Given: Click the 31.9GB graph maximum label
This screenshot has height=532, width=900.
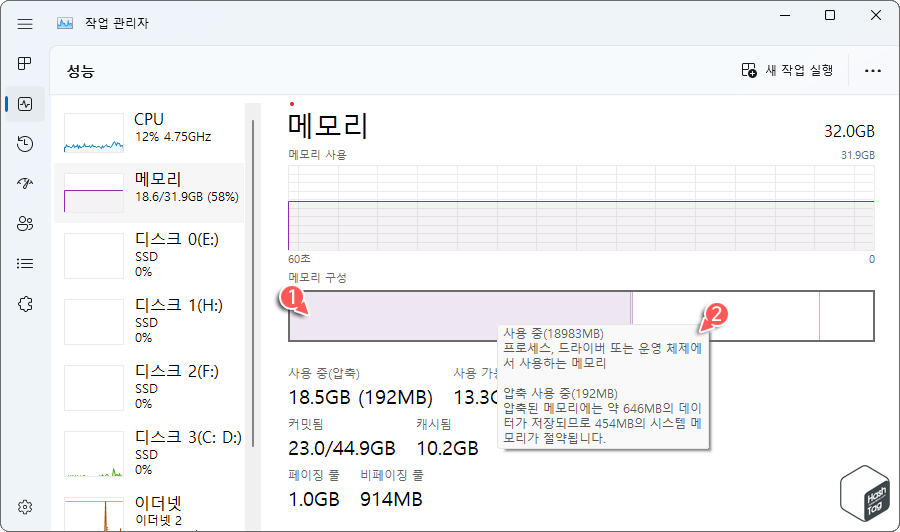Looking at the screenshot, I should pyautogui.click(x=858, y=155).
